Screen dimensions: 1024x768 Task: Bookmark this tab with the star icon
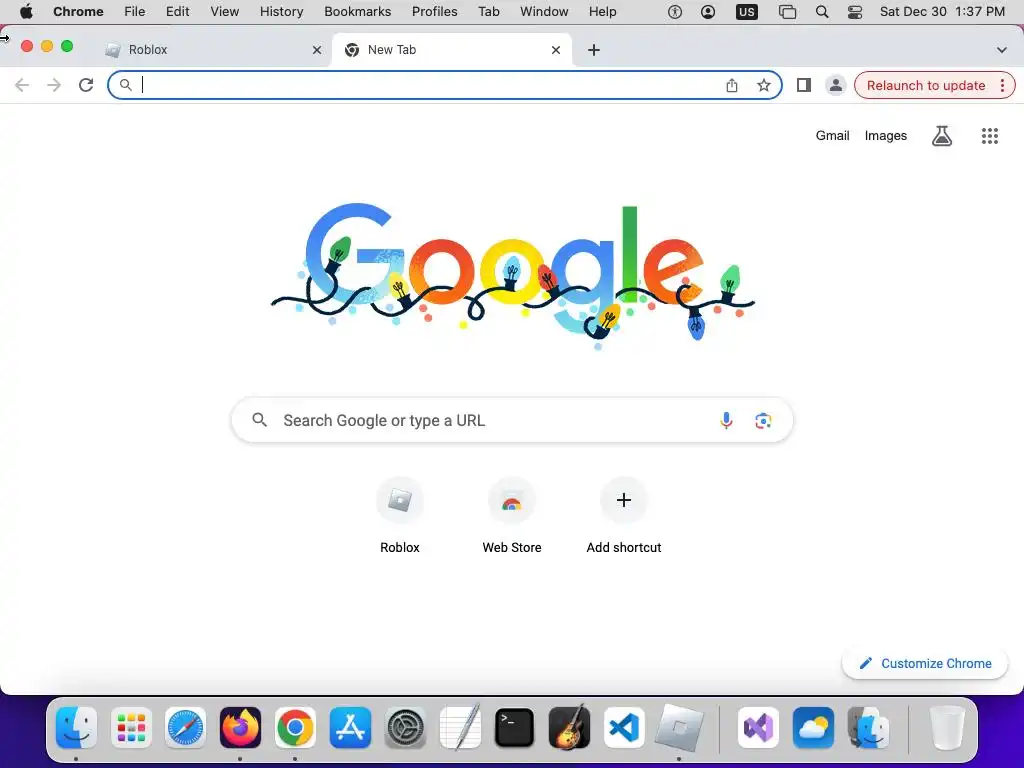(763, 86)
